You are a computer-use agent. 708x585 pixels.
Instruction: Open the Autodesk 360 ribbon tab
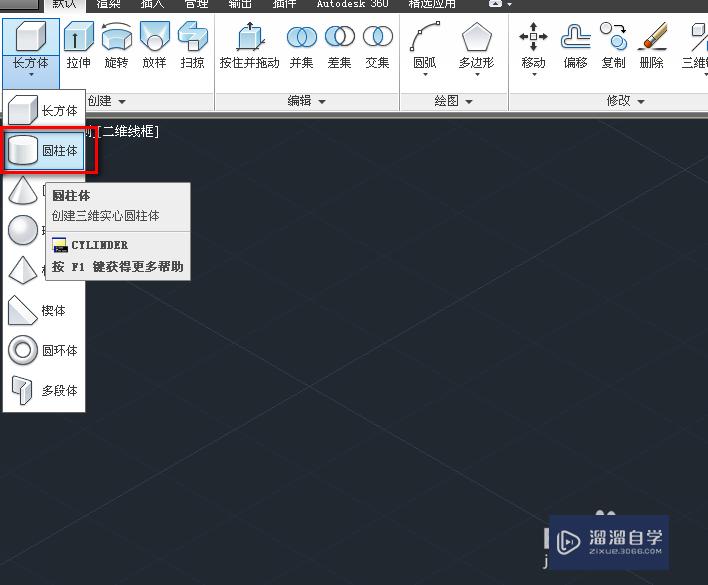tap(353, 5)
